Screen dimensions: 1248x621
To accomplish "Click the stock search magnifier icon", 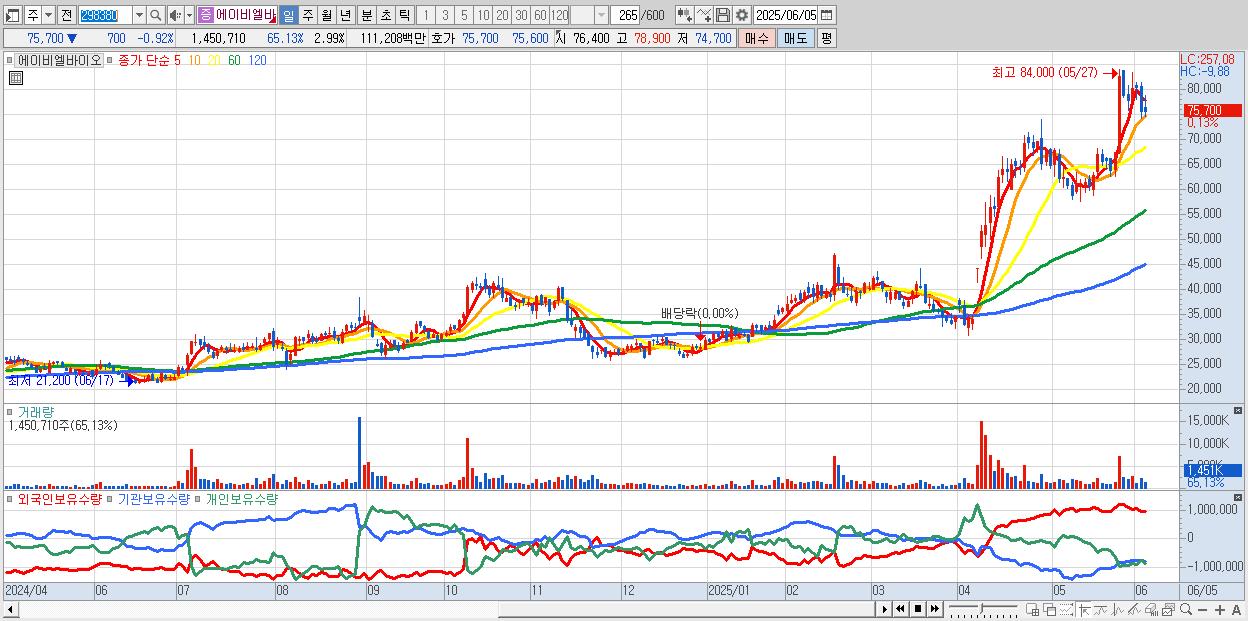I will (x=156, y=15).
